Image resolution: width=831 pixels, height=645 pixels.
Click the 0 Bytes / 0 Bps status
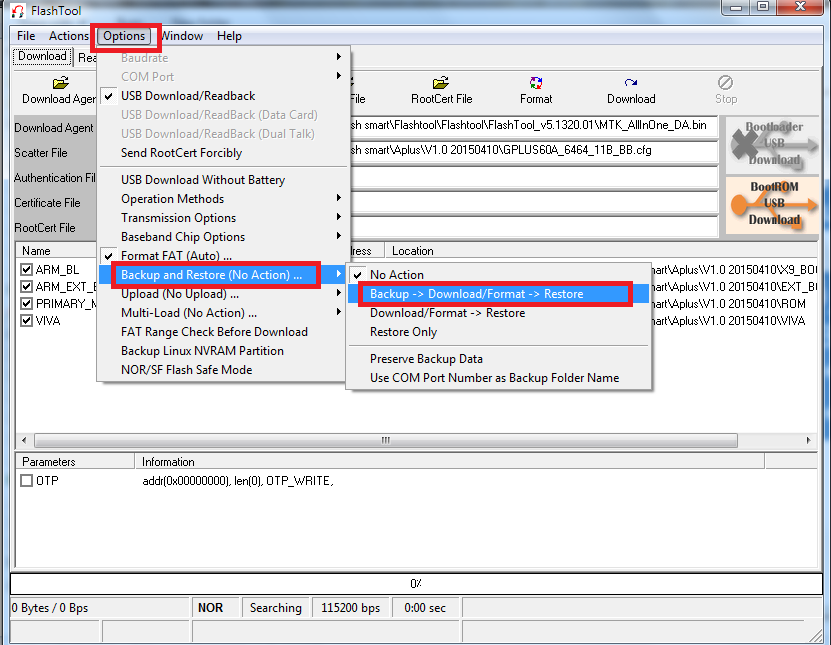click(x=100, y=608)
